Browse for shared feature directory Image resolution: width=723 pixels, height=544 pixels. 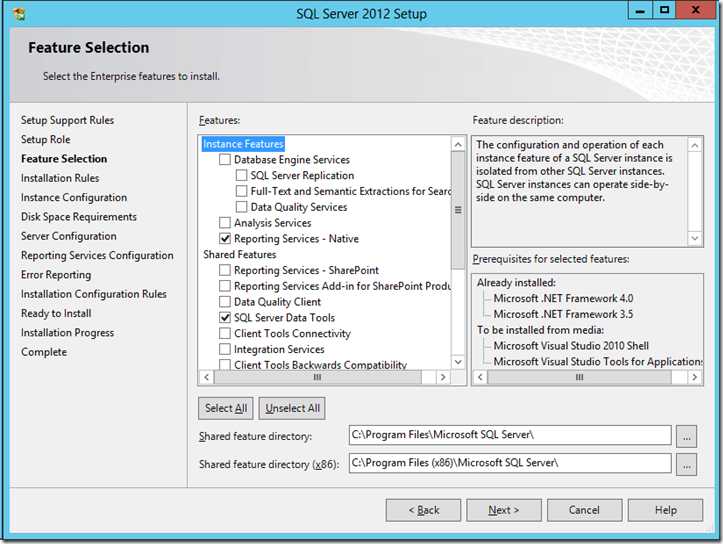pyautogui.click(x=687, y=436)
